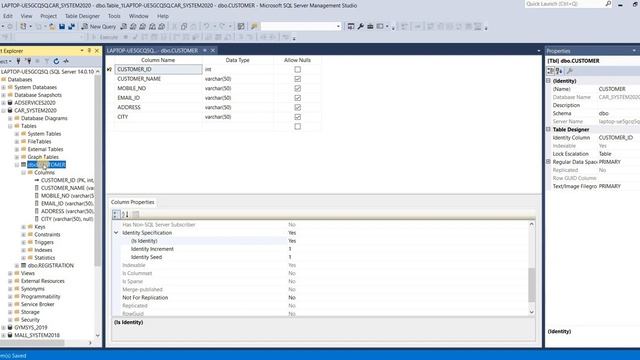Click the Open File folder icon
640x360 pixels.
52,27
